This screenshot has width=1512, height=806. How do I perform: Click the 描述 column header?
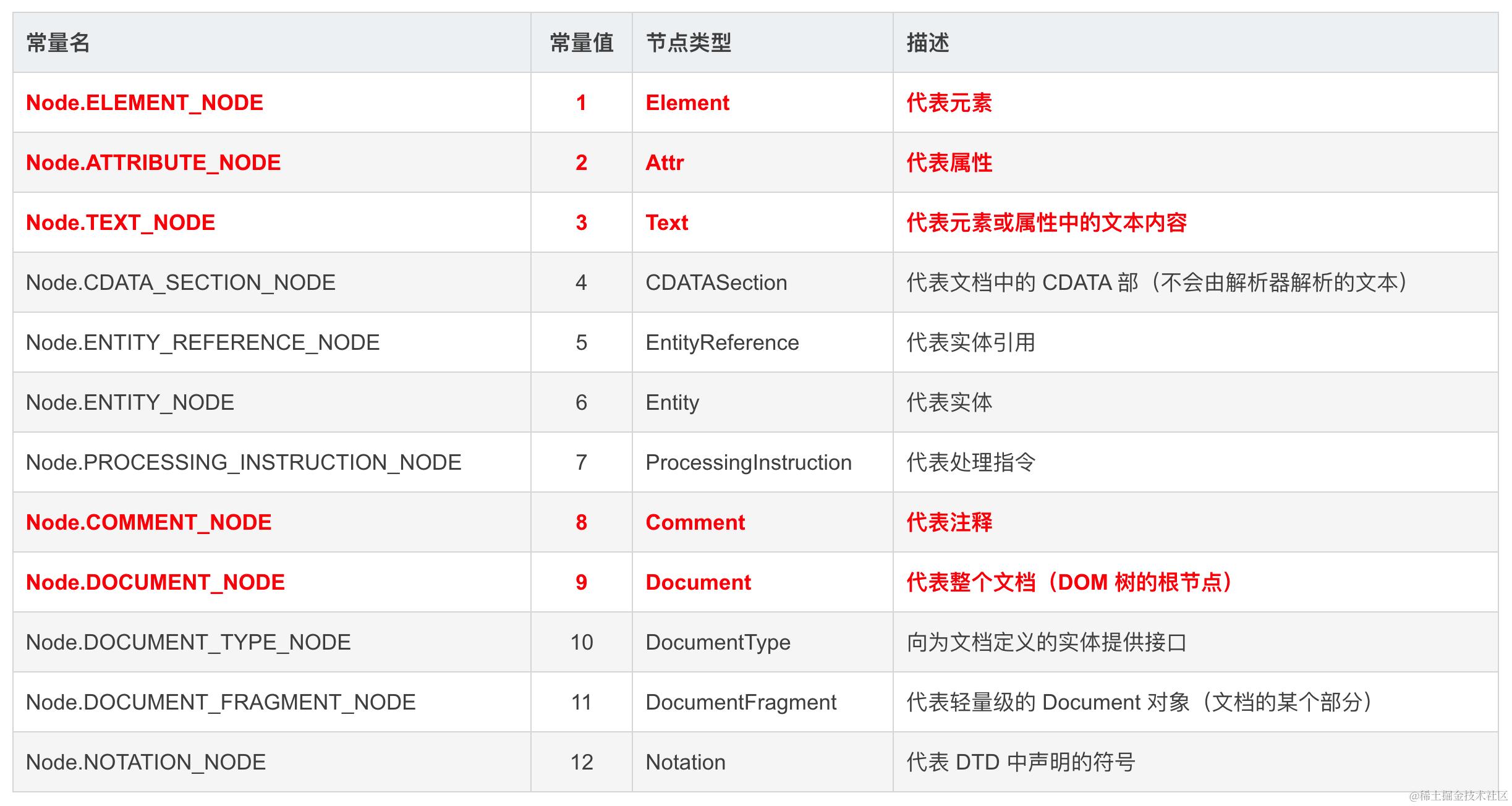click(x=927, y=43)
